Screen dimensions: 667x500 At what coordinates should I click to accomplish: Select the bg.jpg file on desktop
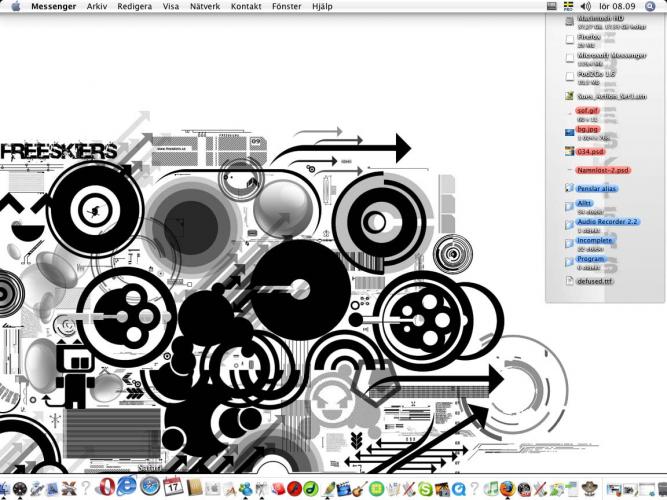pyautogui.click(x=586, y=130)
